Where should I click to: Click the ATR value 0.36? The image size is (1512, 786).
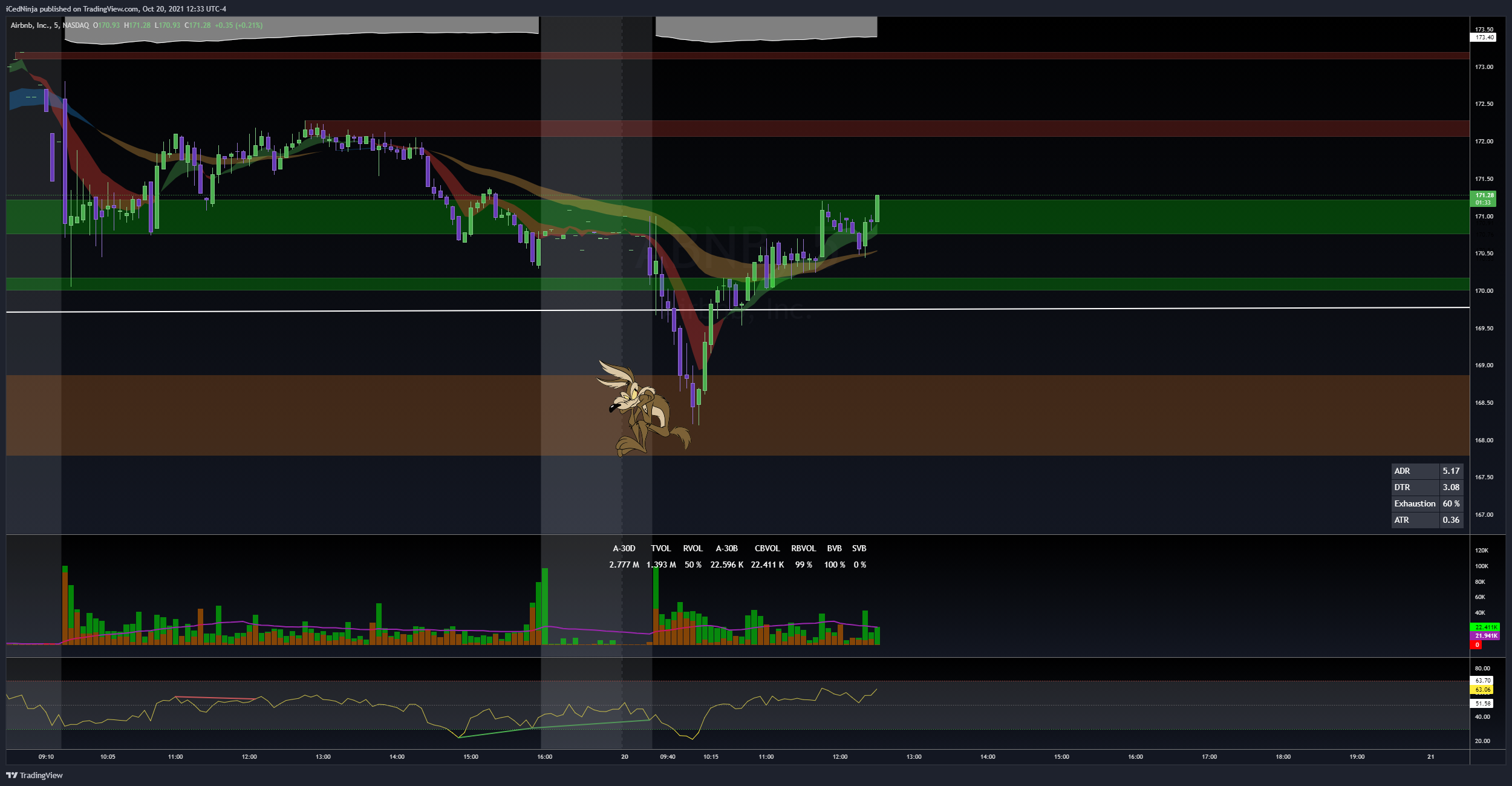click(1451, 520)
